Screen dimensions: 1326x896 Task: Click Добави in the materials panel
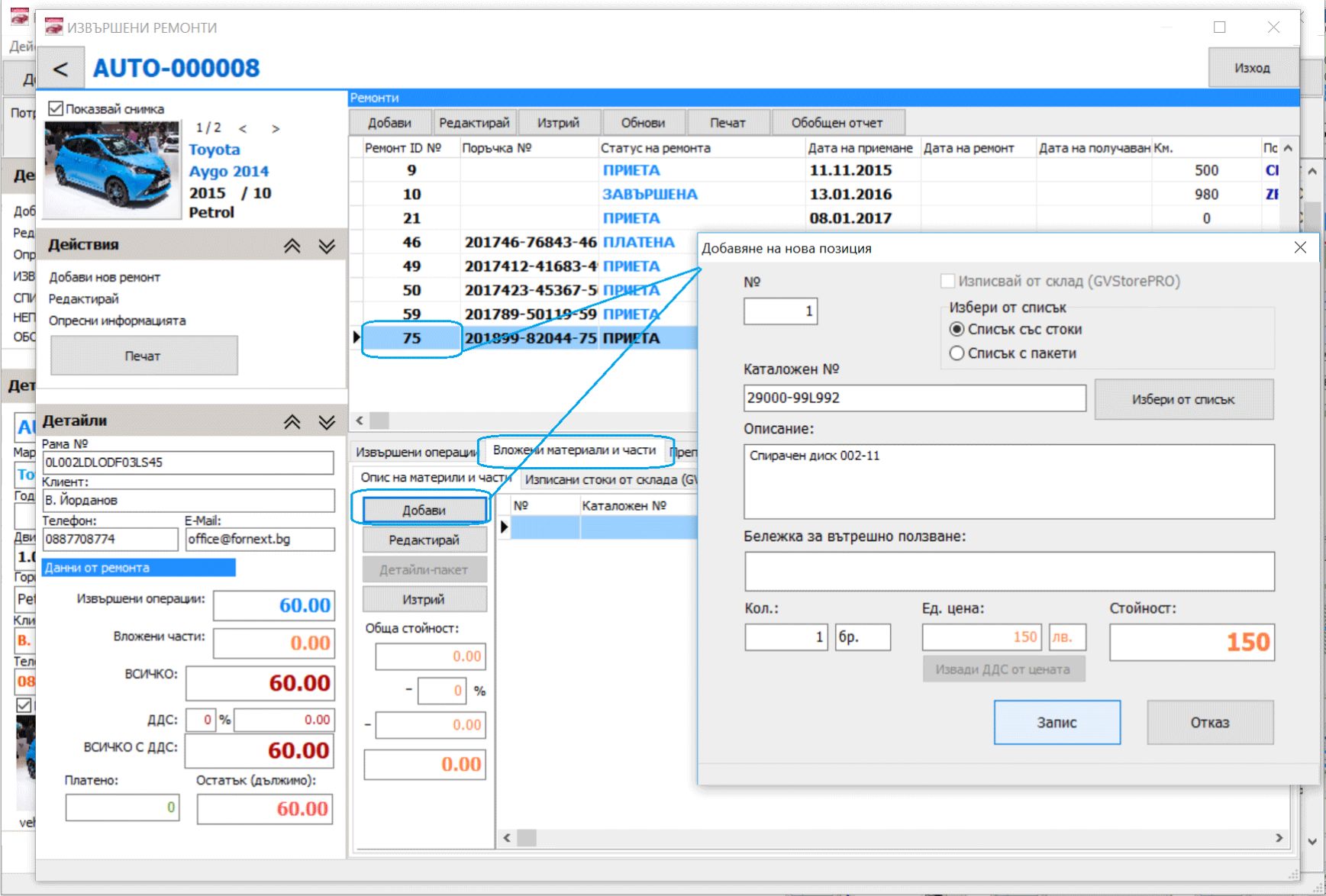click(x=424, y=510)
